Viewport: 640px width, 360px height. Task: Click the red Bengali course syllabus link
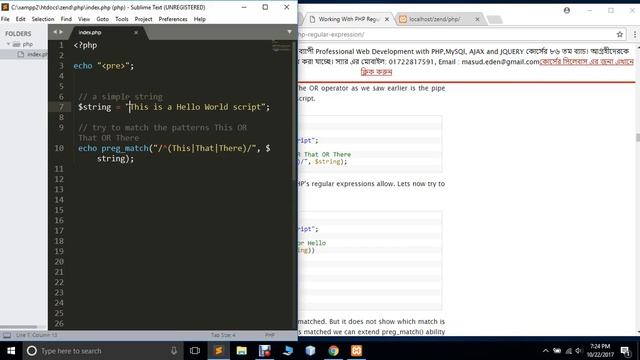tap(587, 62)
